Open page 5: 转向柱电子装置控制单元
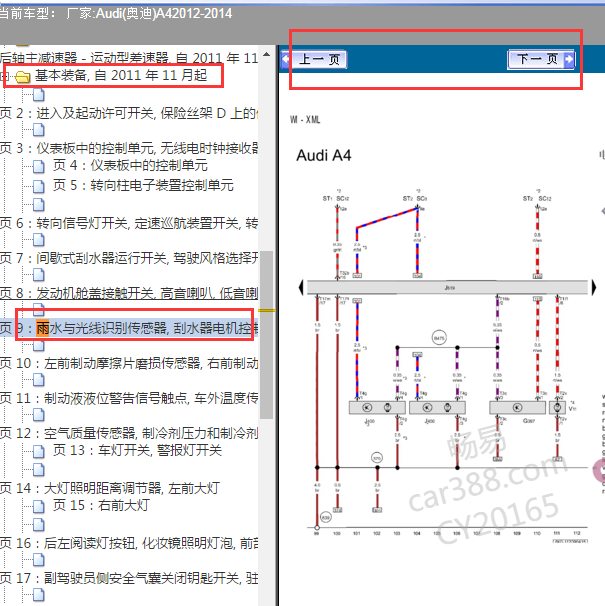 point(143,185)
